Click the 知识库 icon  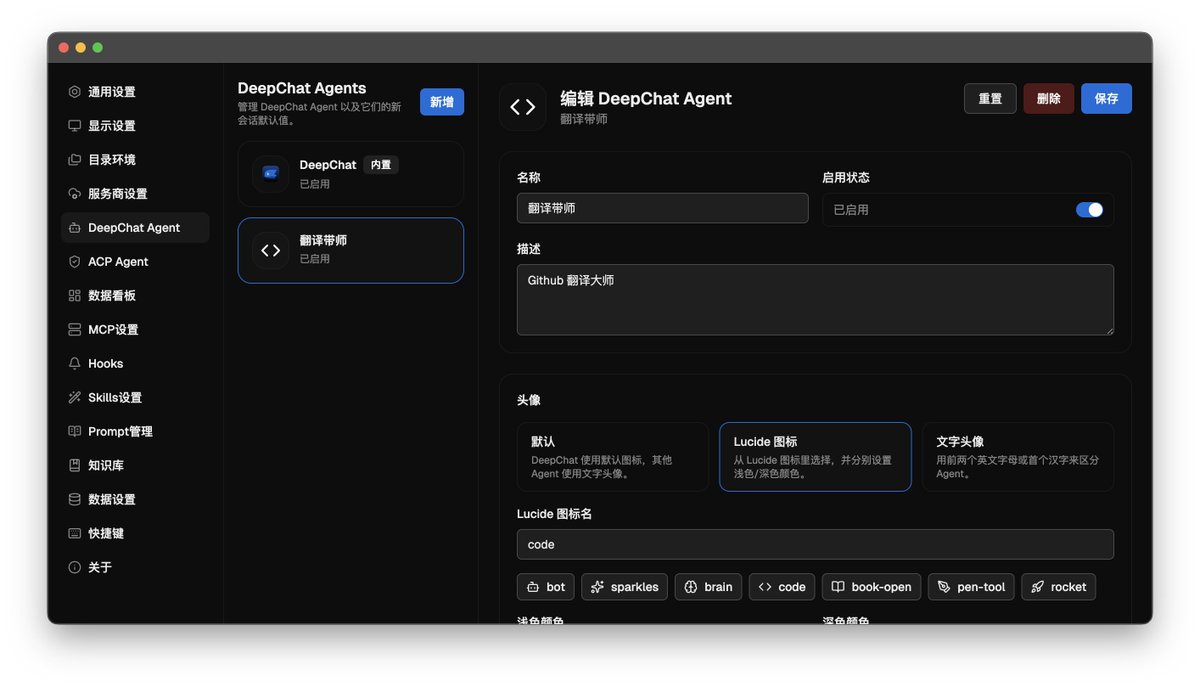tap(74, 466)
